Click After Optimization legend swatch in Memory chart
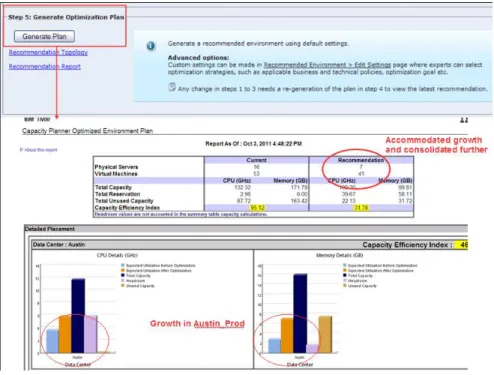 345,270
